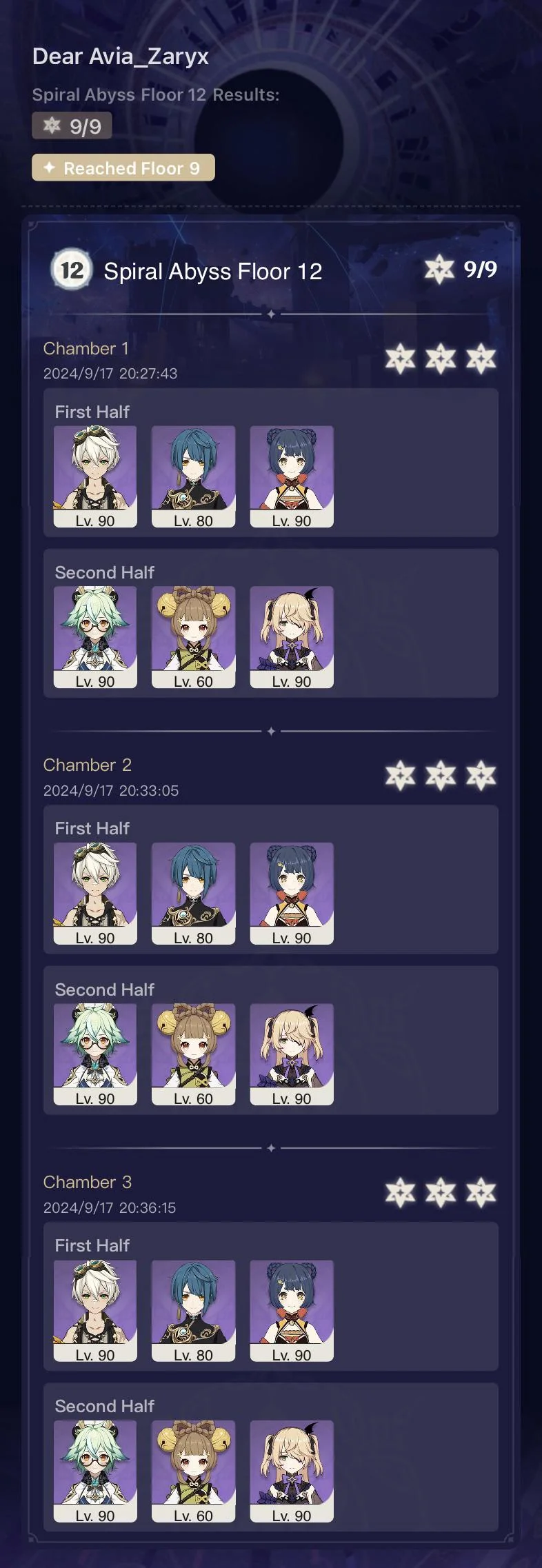Tap Chamber 1 second-half green-haired glasses character
This screenshot has height=1568, width=542.
95,637
